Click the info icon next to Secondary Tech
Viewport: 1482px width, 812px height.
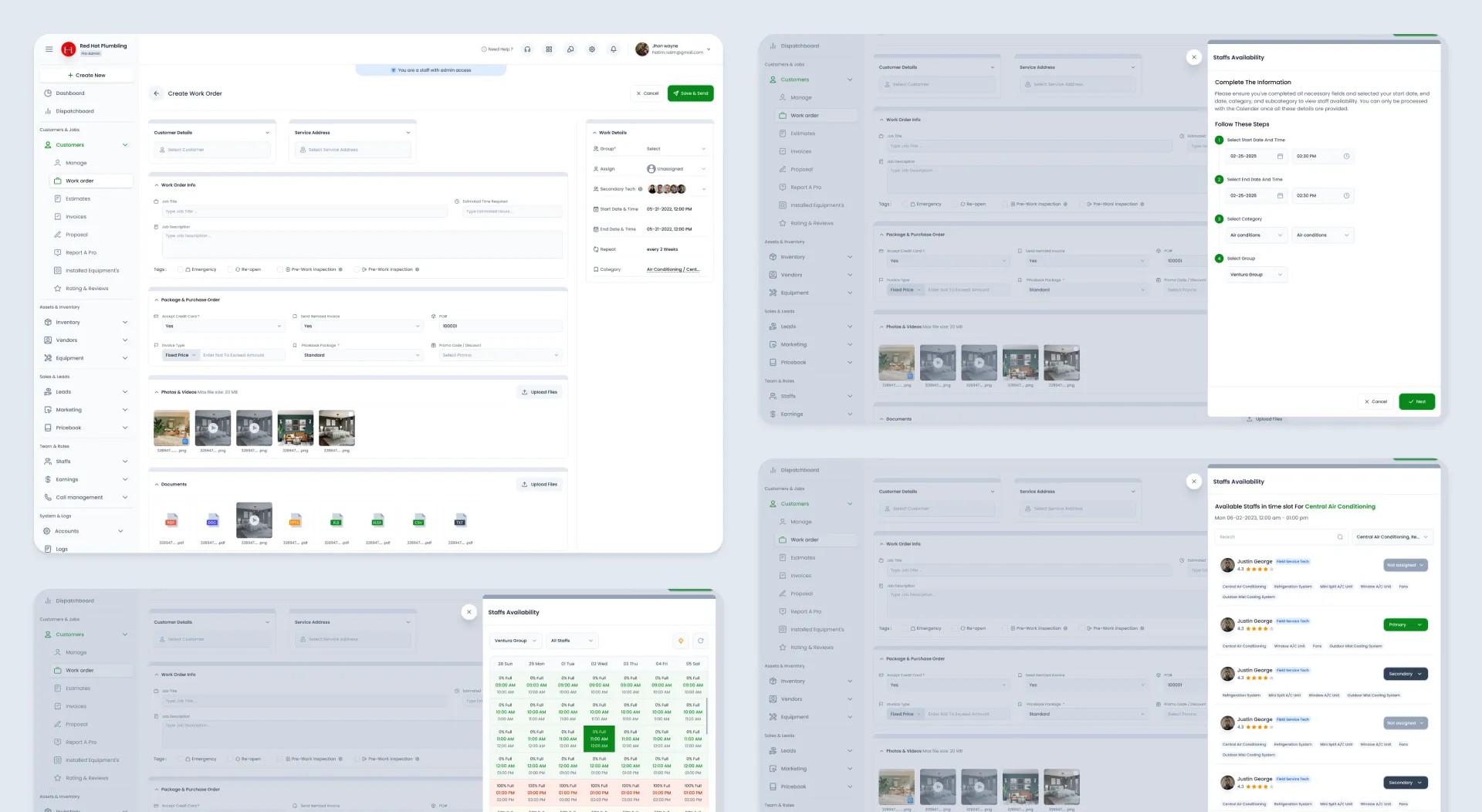[640, 189]
